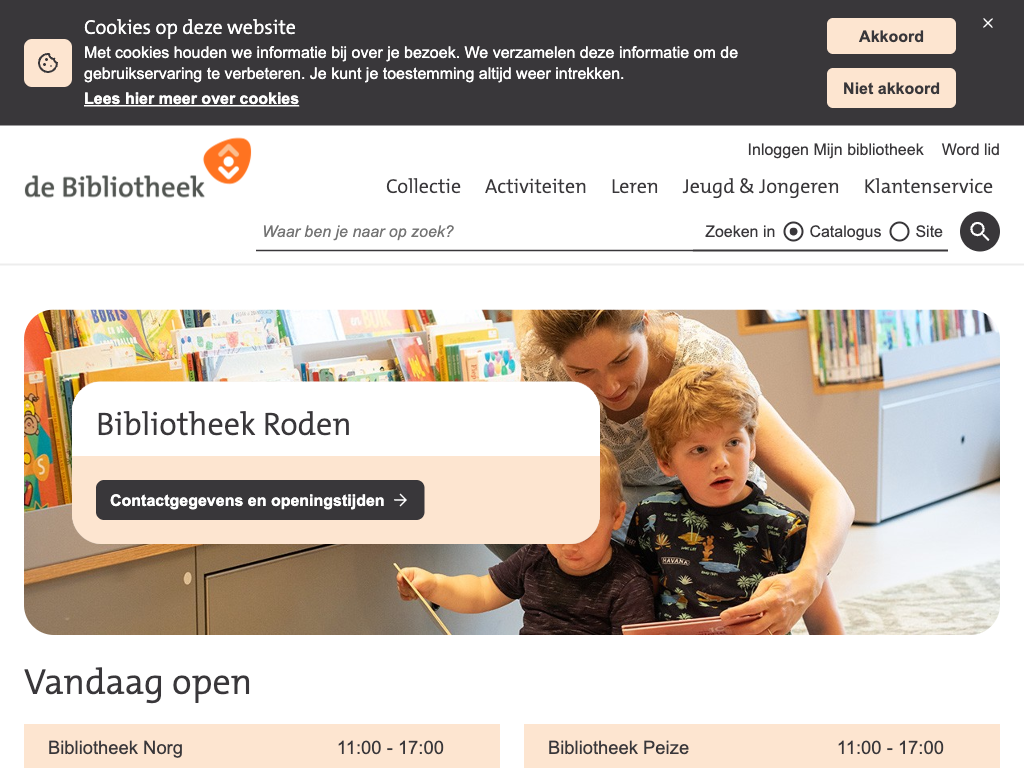The width and height of the screenshot is (1024, 768).
Task: Open the Leren menu
Action: pos(634,186)
